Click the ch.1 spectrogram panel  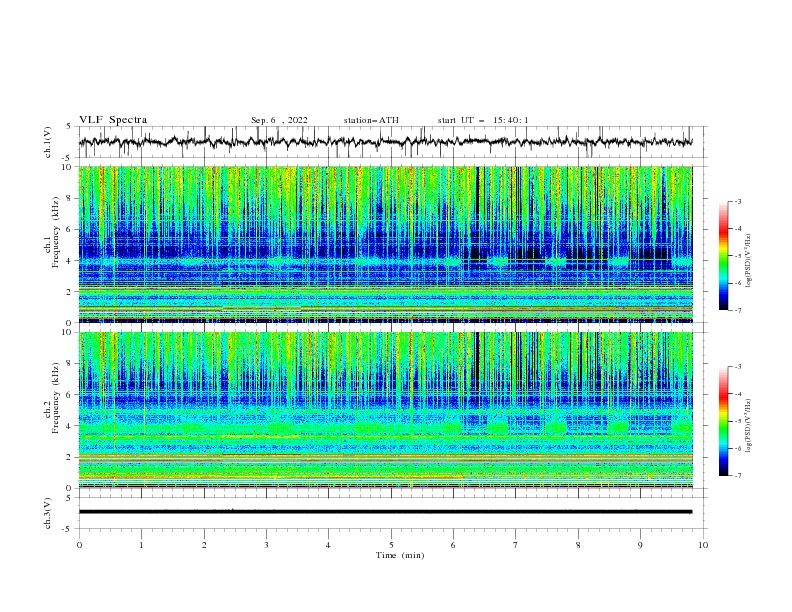click(x=385, y=244)
